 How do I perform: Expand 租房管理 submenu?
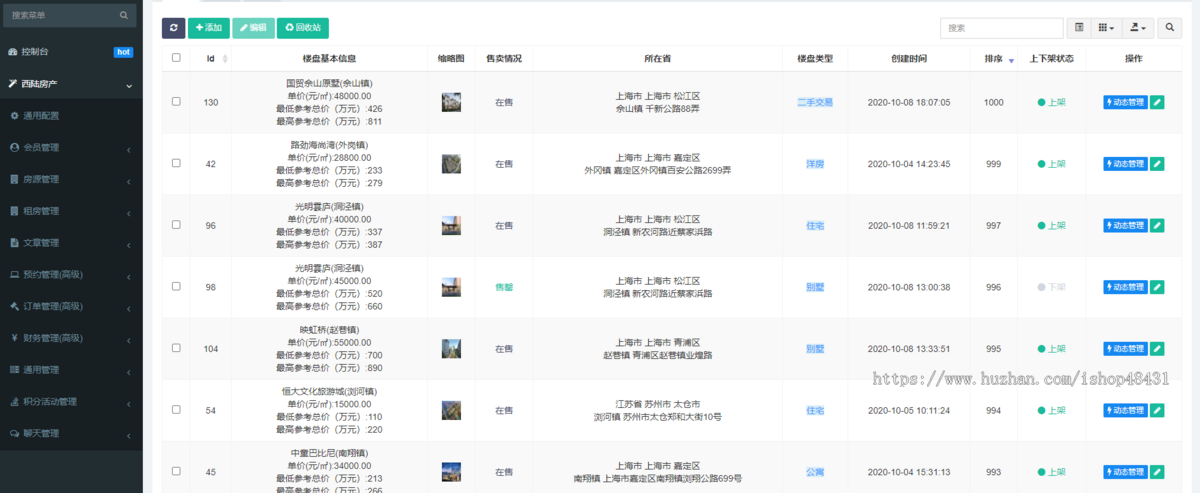tap(70, 211)
